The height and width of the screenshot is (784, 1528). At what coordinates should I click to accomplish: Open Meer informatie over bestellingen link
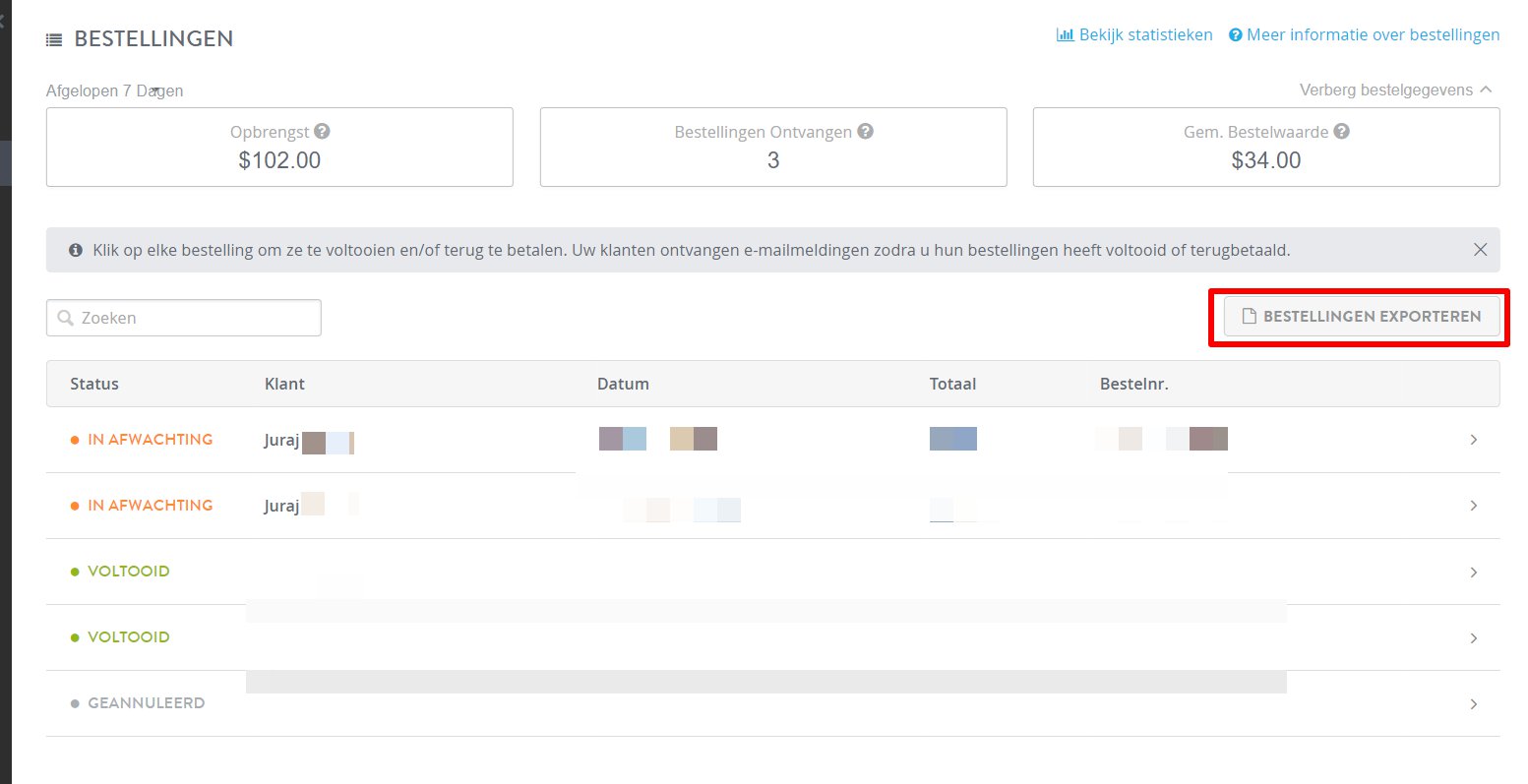click(1373, 34)
